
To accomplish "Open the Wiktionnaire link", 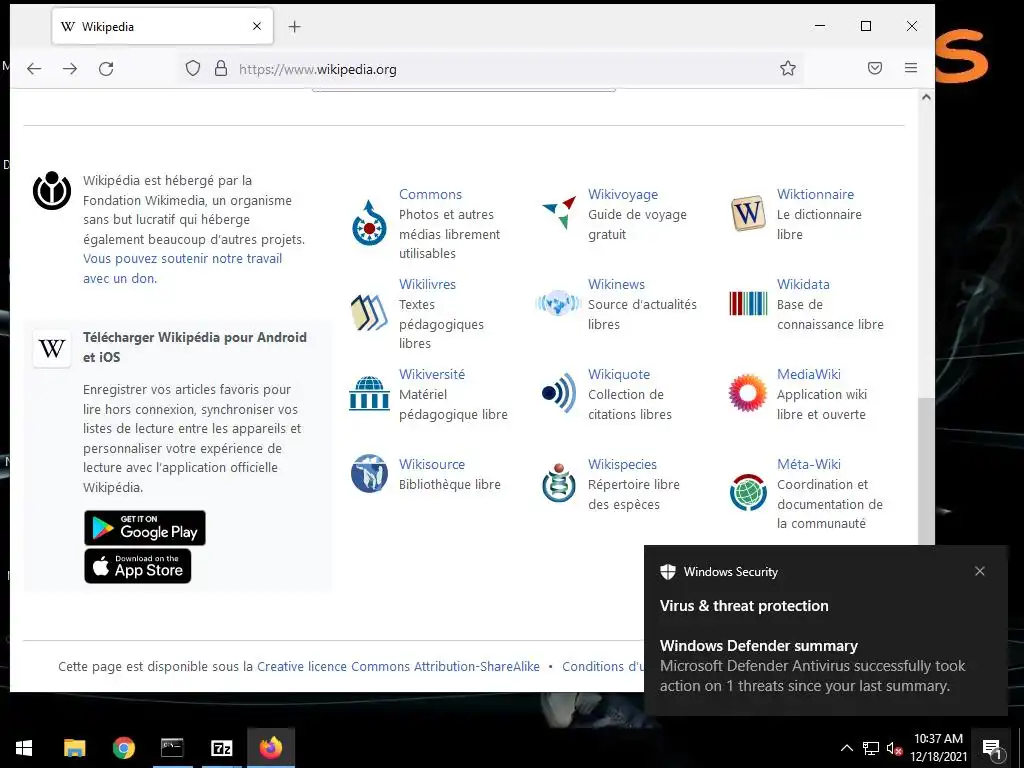I will pos(816,195).
